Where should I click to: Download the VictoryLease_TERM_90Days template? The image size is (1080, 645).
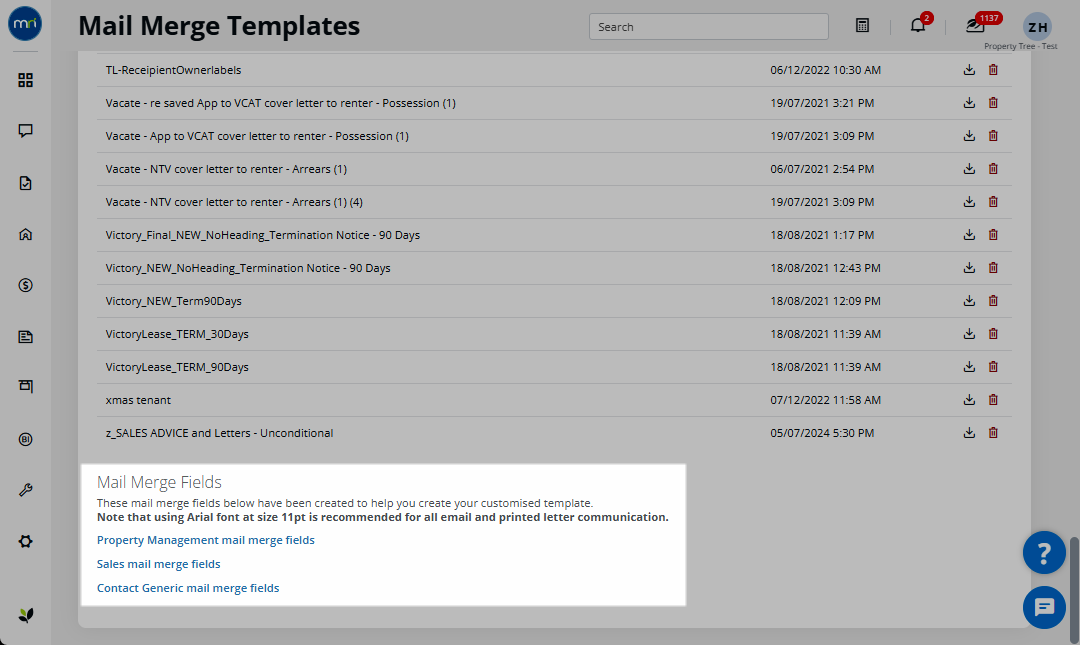969,367
